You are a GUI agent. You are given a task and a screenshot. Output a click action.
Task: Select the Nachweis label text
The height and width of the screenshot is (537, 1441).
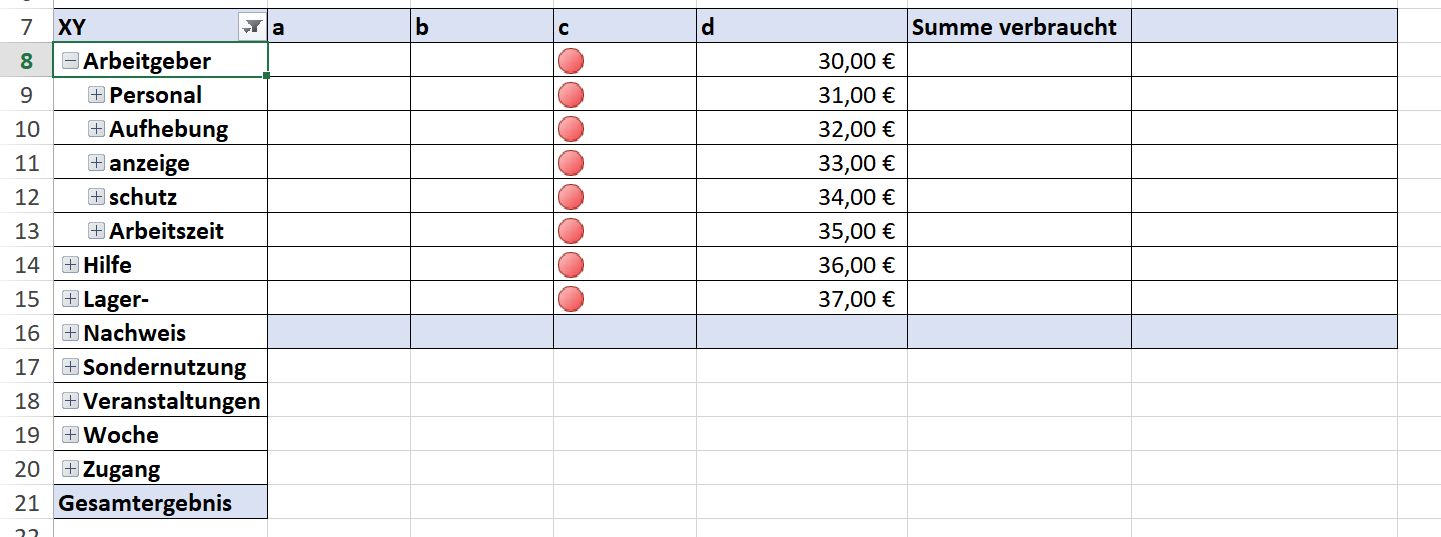click(135, 333)
